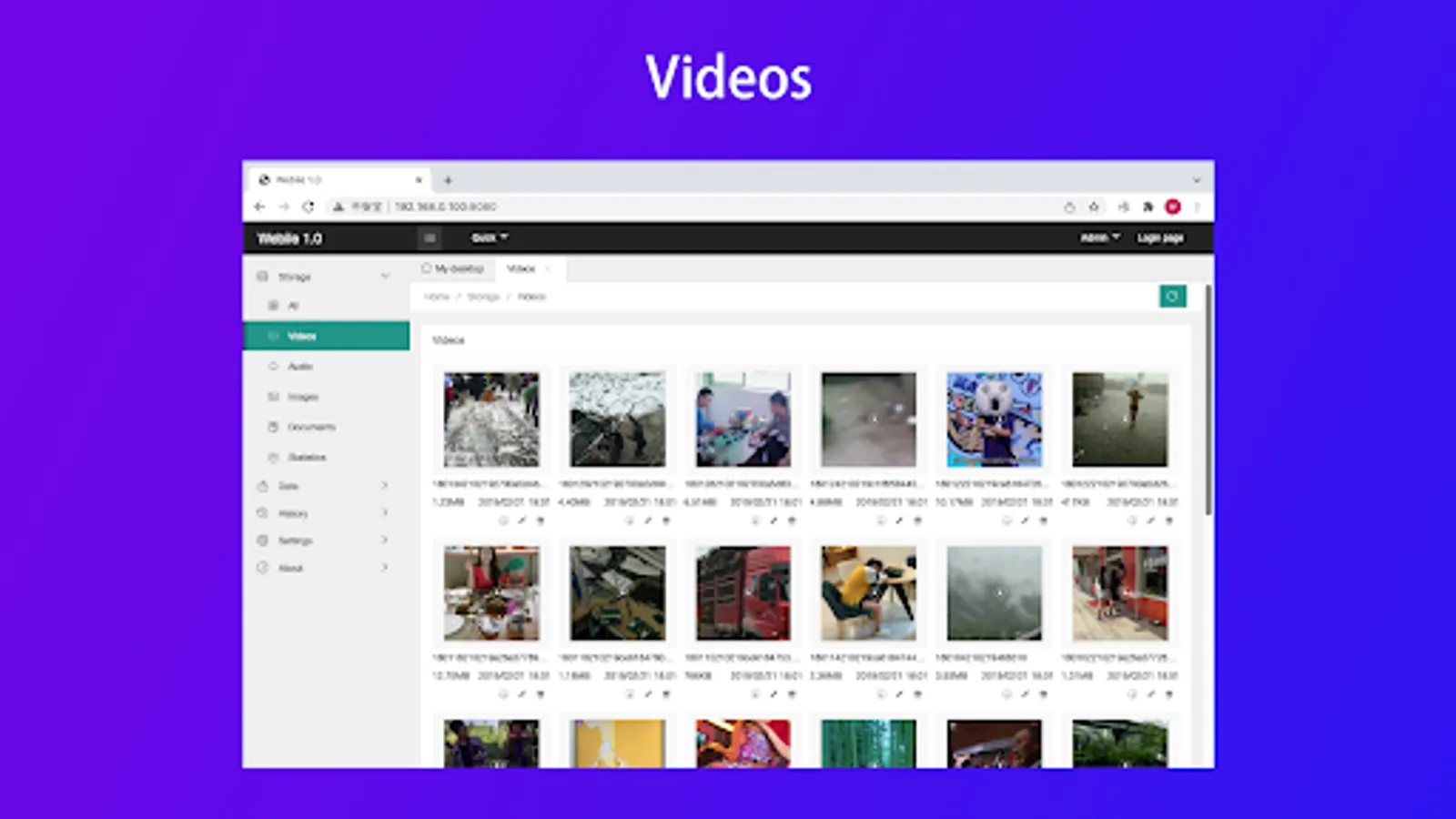Open the Quick dropdown in the top bar

(x=490, y=238)
